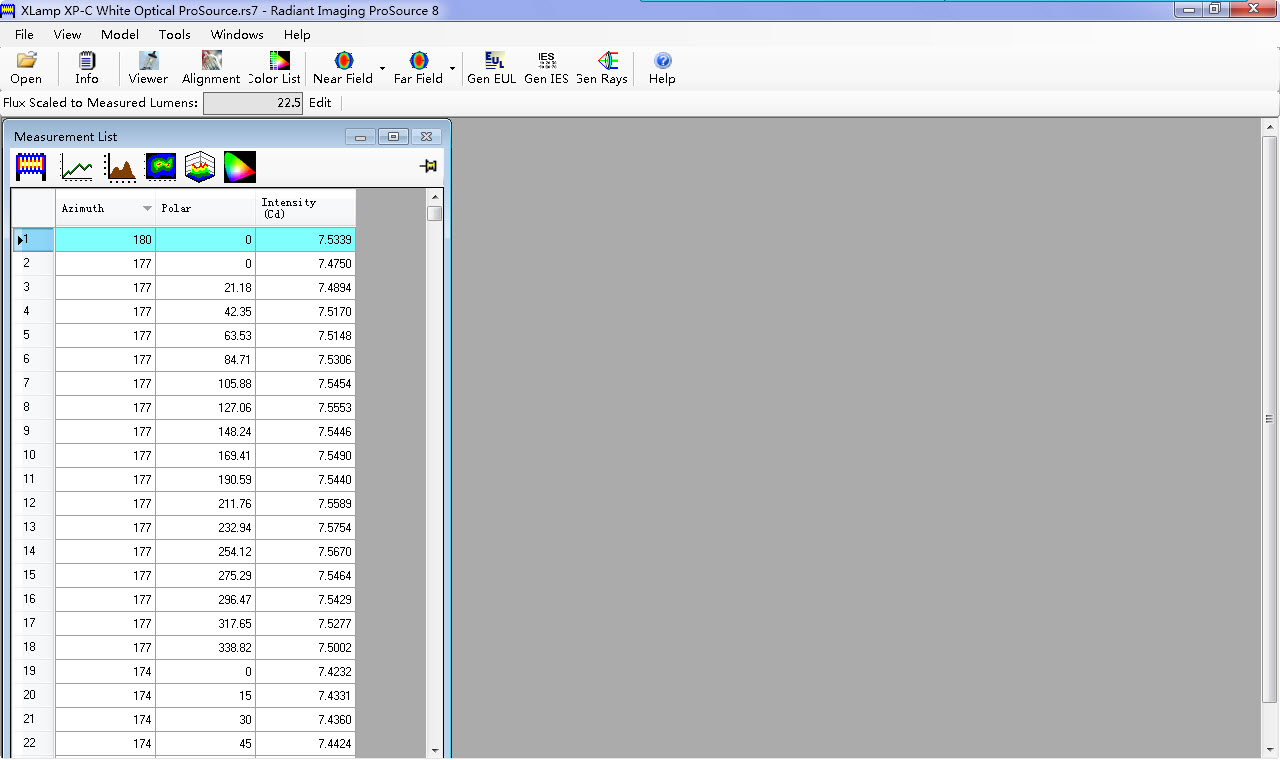Open the Windows menu
Screen dimensions: 1280x760
coord(237,34)
